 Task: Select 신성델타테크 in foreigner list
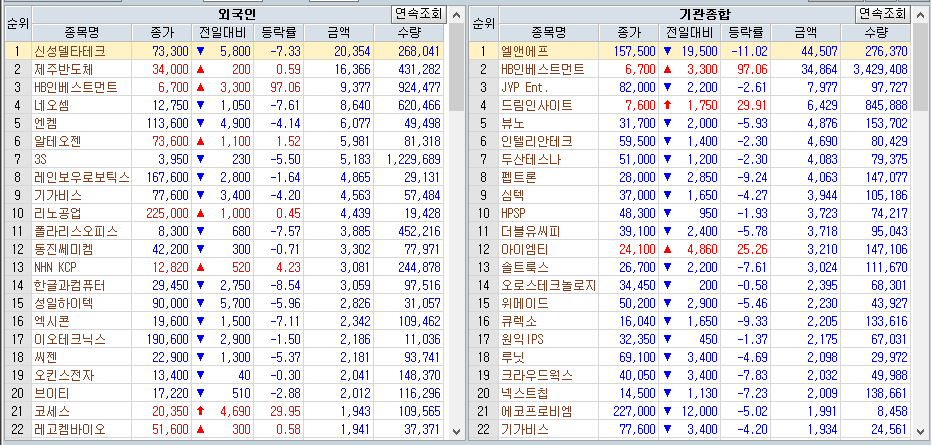coord(71,51)
